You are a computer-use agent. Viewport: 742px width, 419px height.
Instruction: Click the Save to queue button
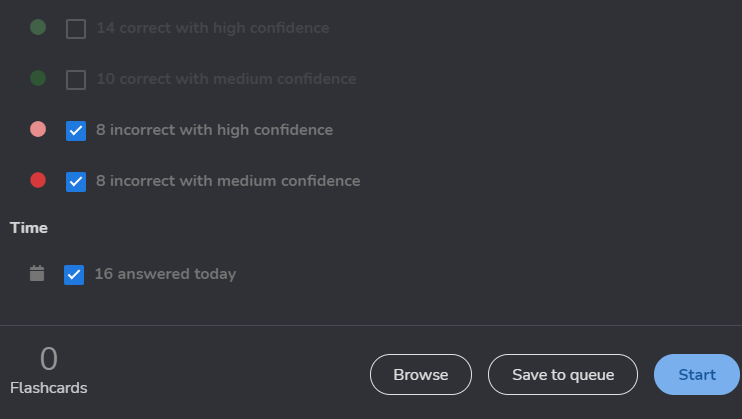tap(562, 375)
